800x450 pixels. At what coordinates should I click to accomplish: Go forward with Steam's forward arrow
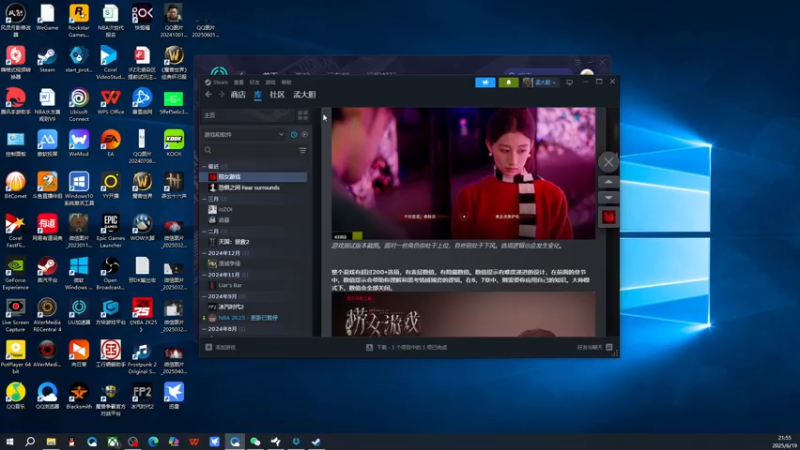pos(221,94)
